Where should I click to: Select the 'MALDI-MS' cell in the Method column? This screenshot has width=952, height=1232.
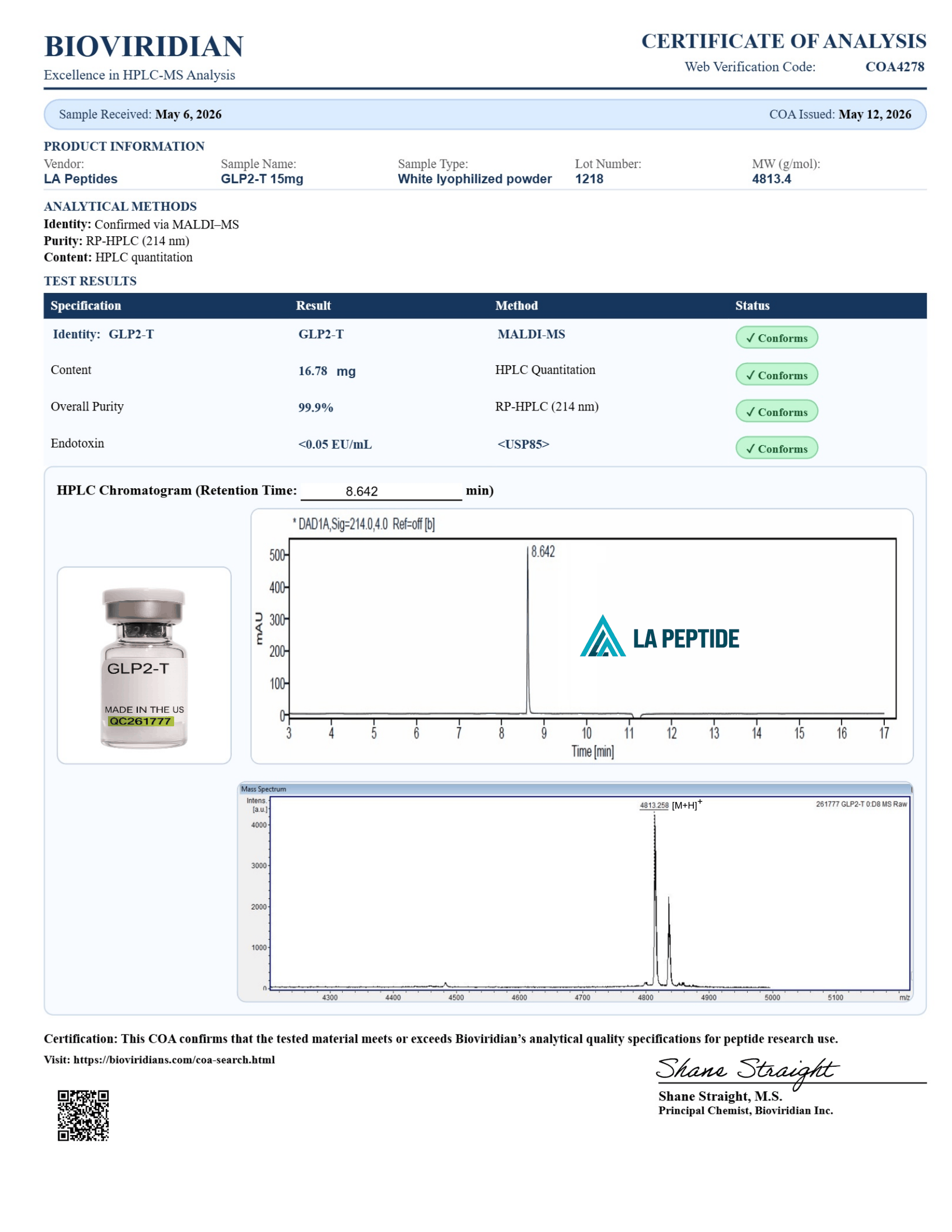coord(531,334)
